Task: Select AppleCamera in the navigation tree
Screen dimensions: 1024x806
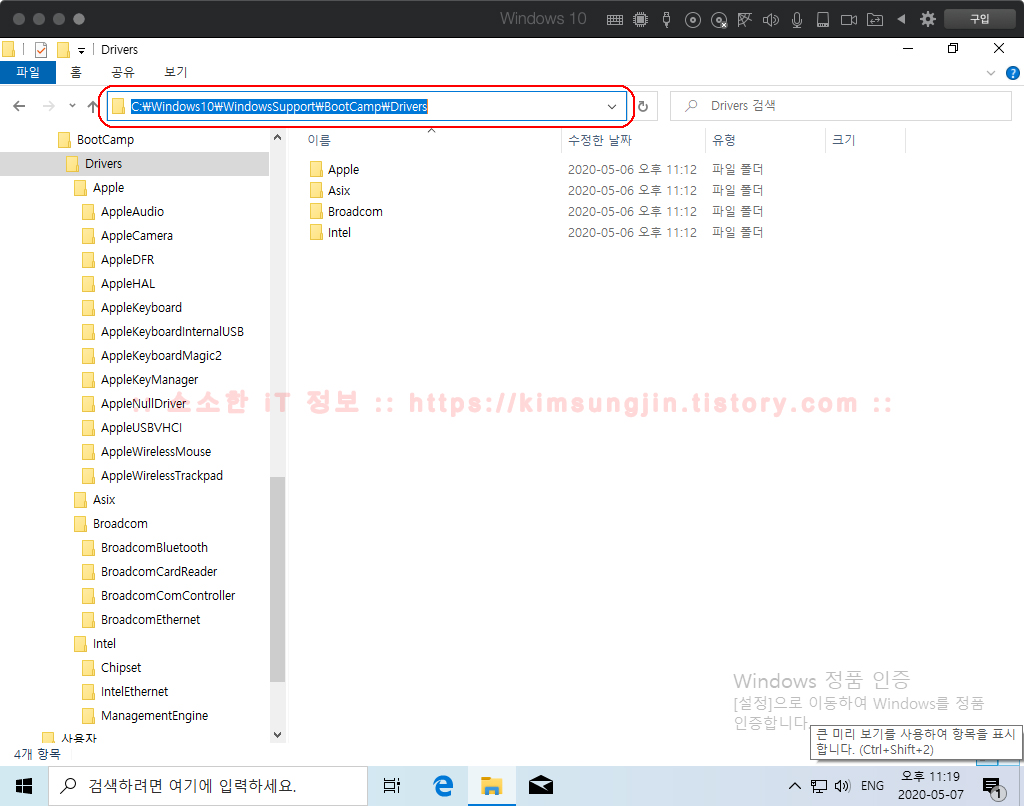Action: click(136, 236)
